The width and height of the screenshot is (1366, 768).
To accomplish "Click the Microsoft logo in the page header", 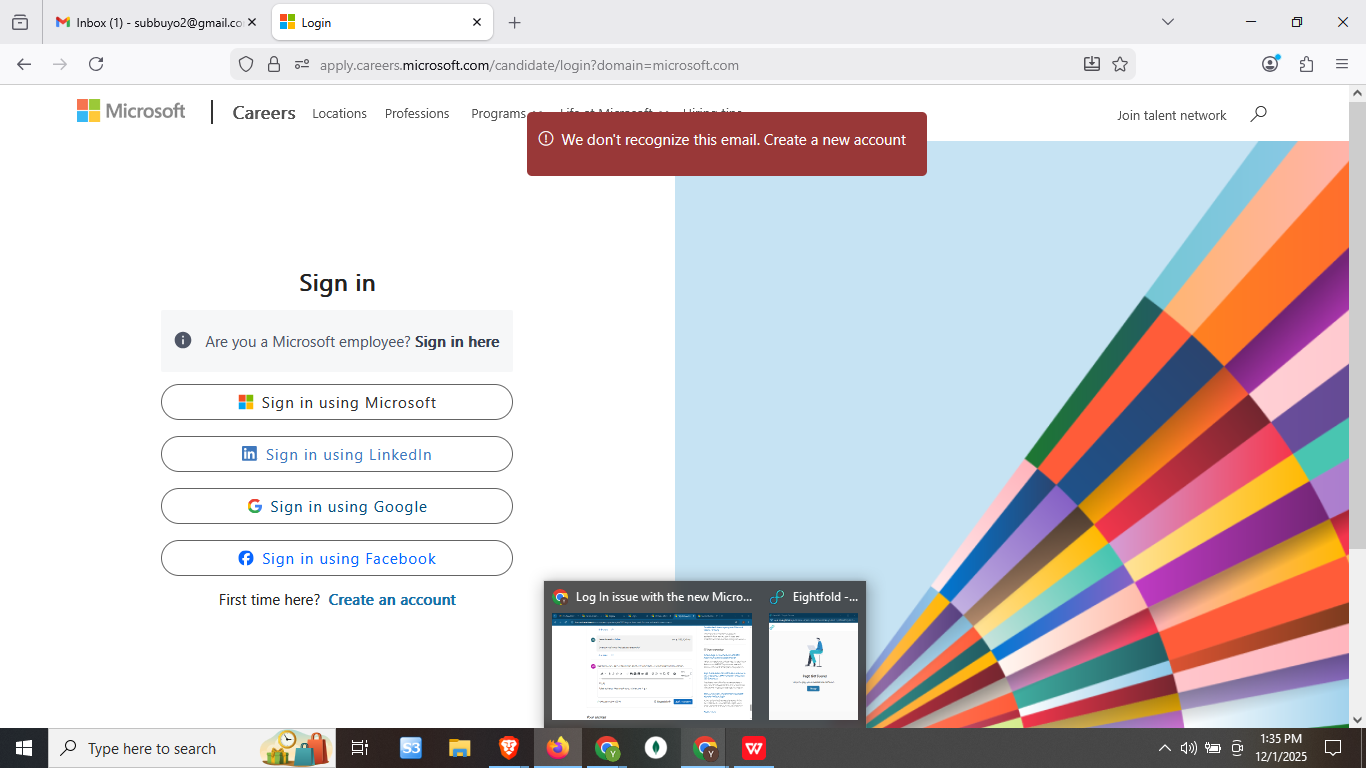I will point(130,110).
